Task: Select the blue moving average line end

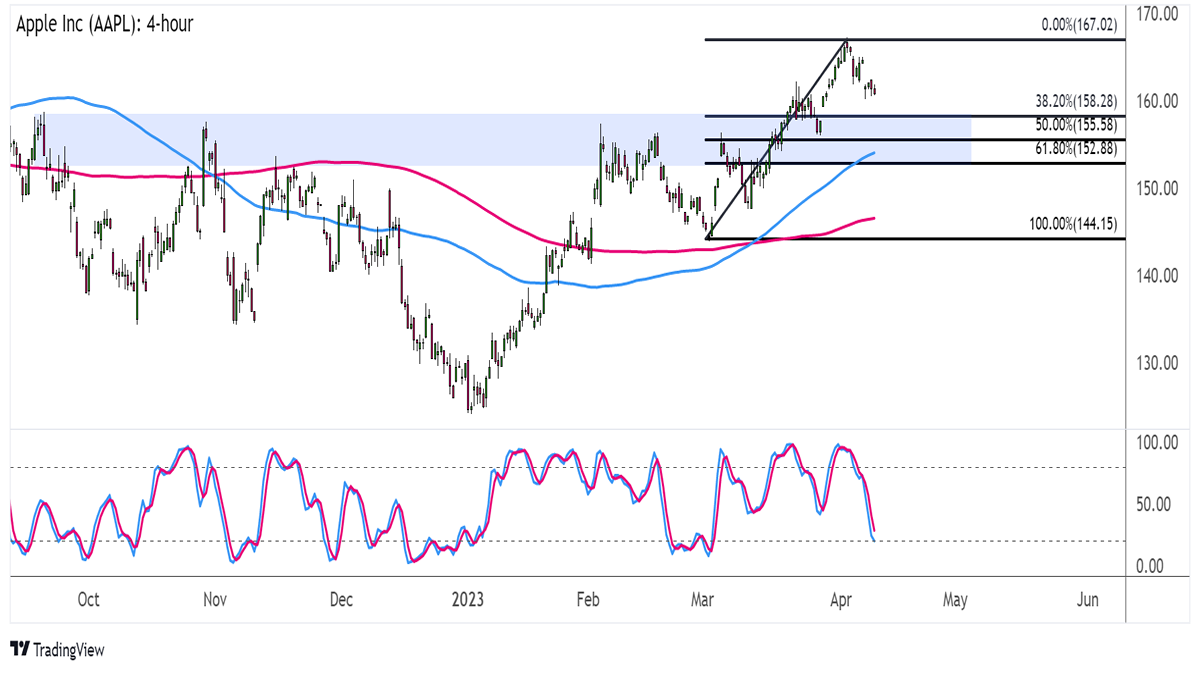Action: pos(872,154)
